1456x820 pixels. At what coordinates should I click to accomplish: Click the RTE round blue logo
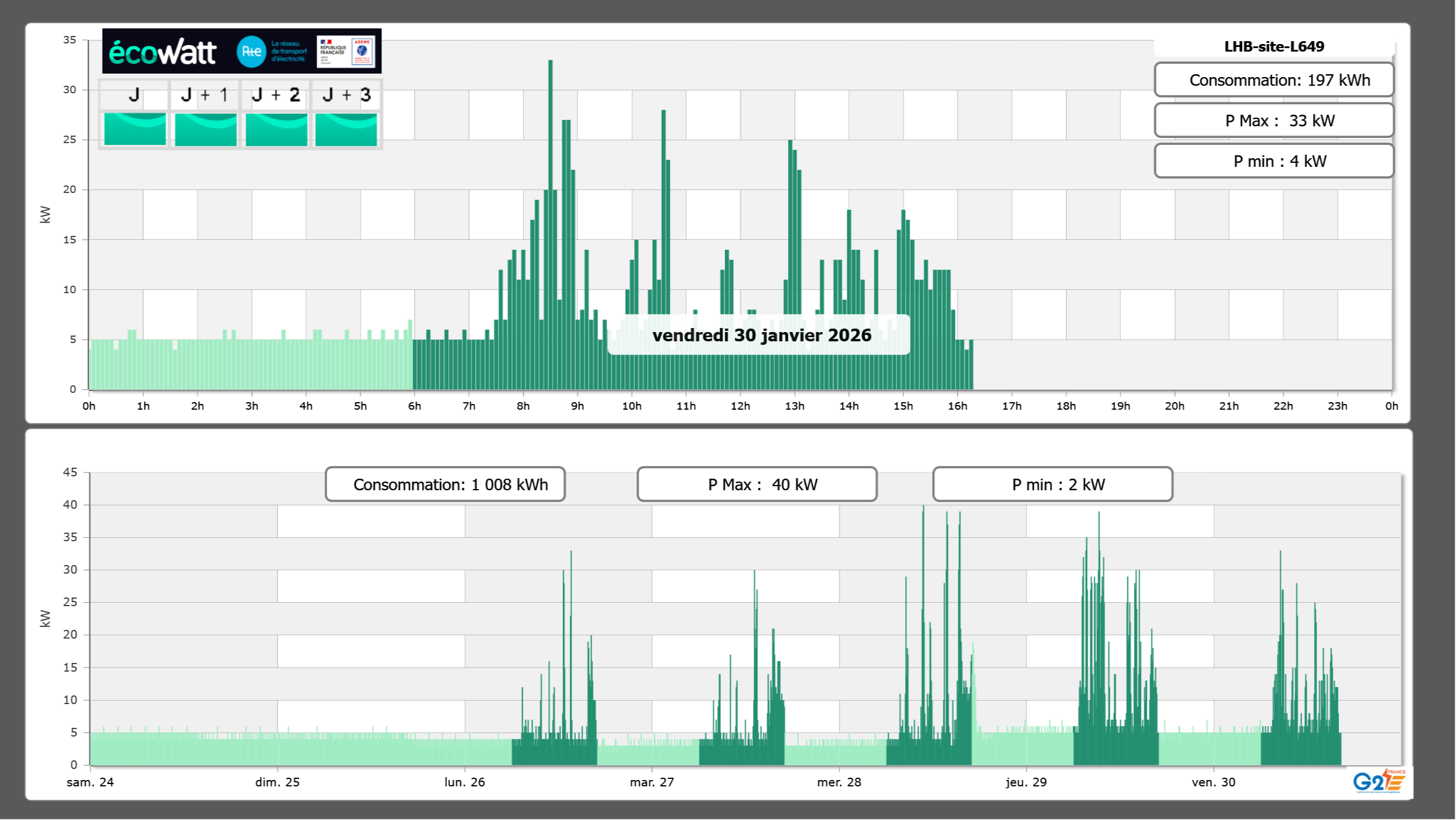click(252, 52)
